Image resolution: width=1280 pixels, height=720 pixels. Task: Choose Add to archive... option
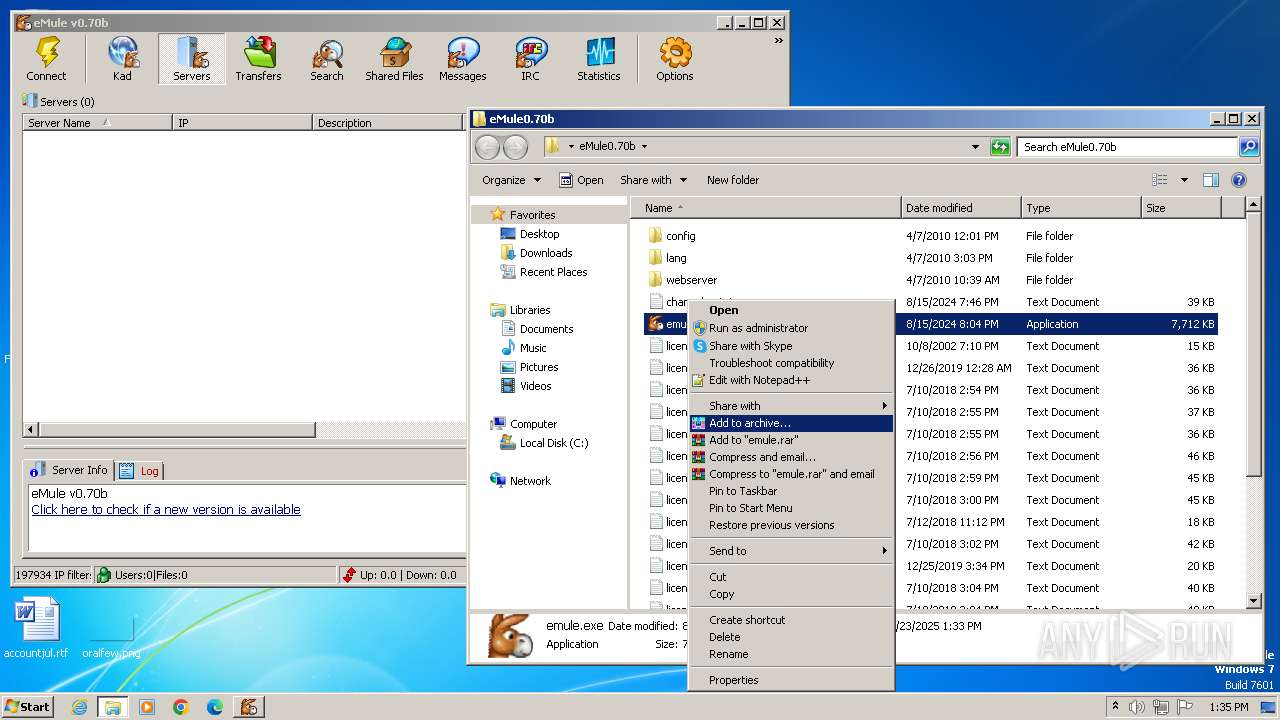pos(791,423)
